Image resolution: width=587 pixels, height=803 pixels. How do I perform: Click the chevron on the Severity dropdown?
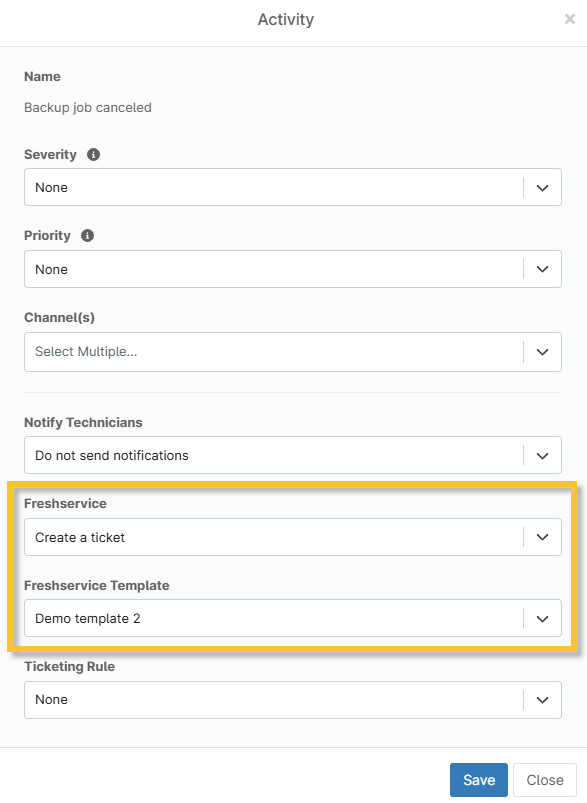click(543, 186)
